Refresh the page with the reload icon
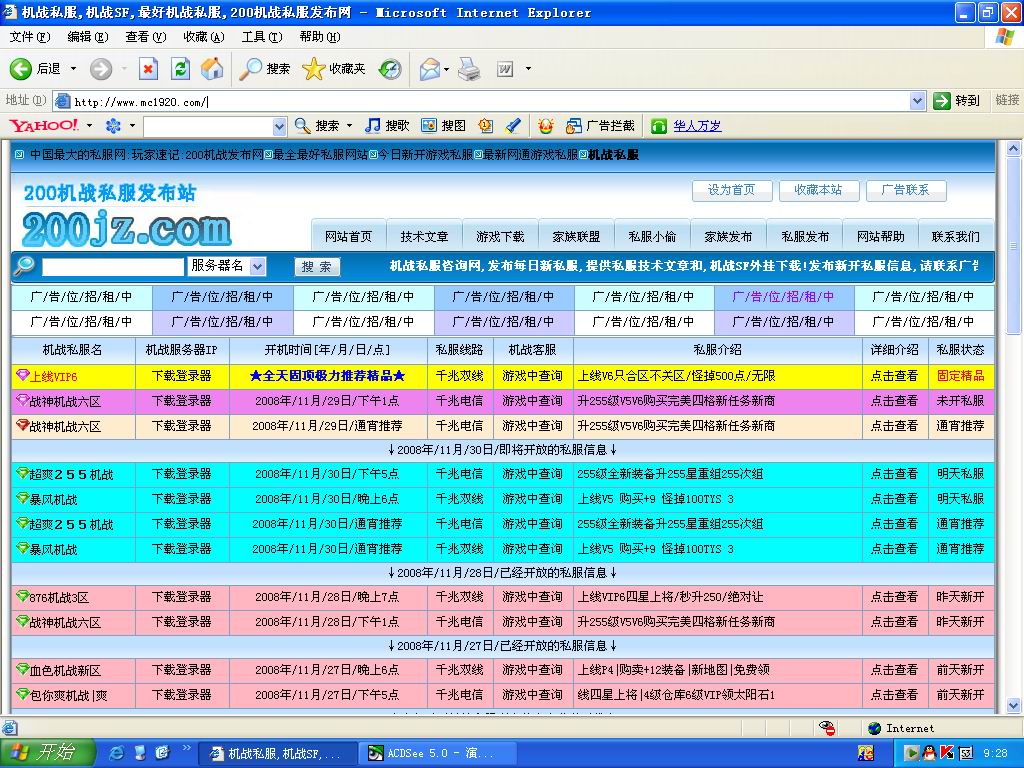The width and height of the screenshot is (1024, 768). (180, 69)
